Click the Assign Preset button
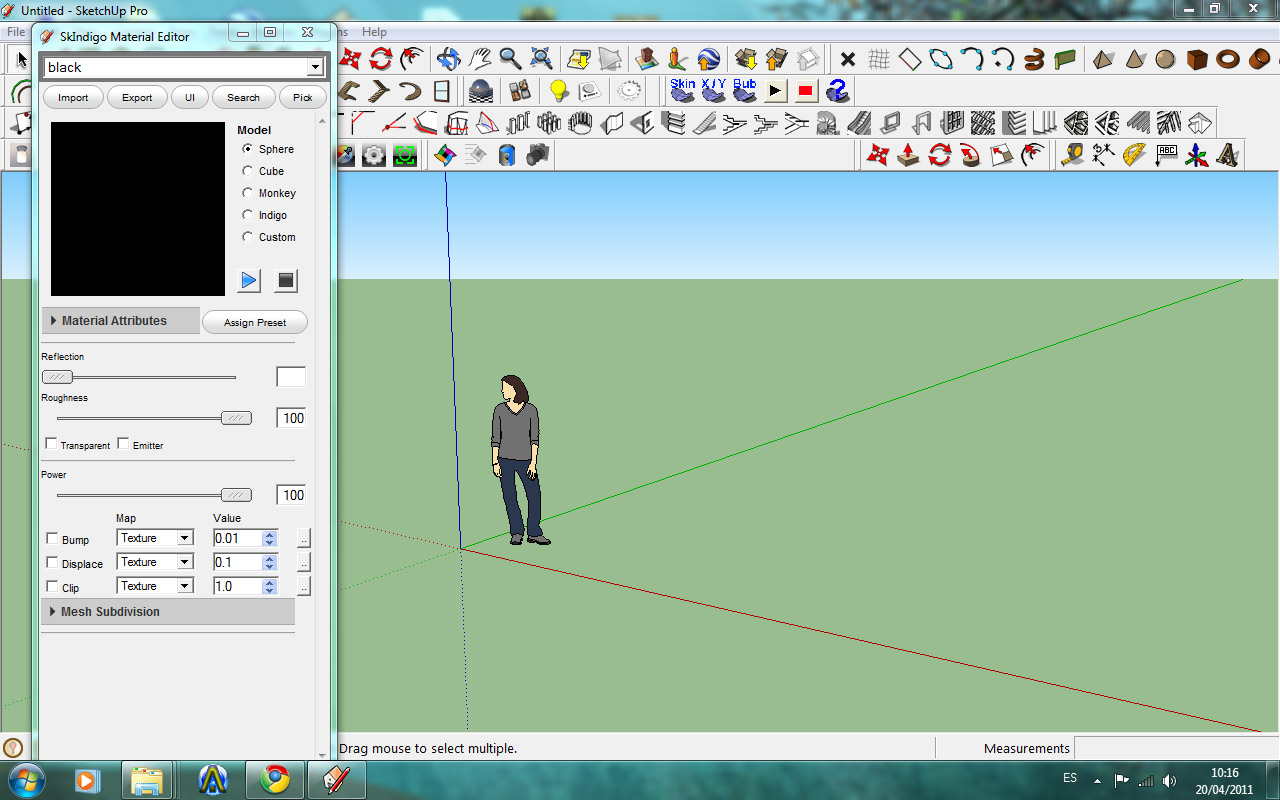 [x=255, y=323]
